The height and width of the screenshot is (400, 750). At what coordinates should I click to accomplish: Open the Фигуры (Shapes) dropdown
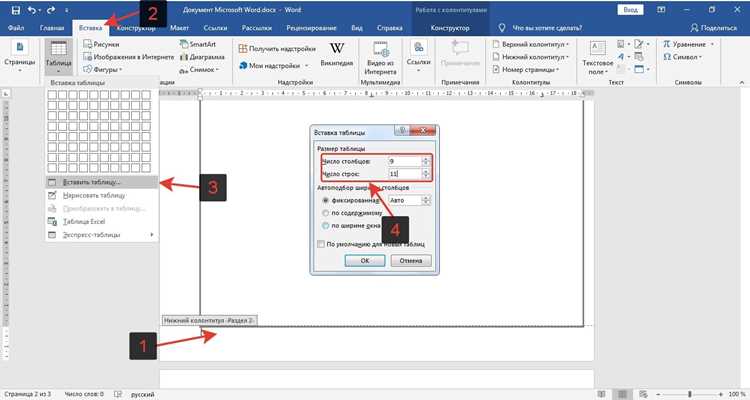[x=102, y=69]
